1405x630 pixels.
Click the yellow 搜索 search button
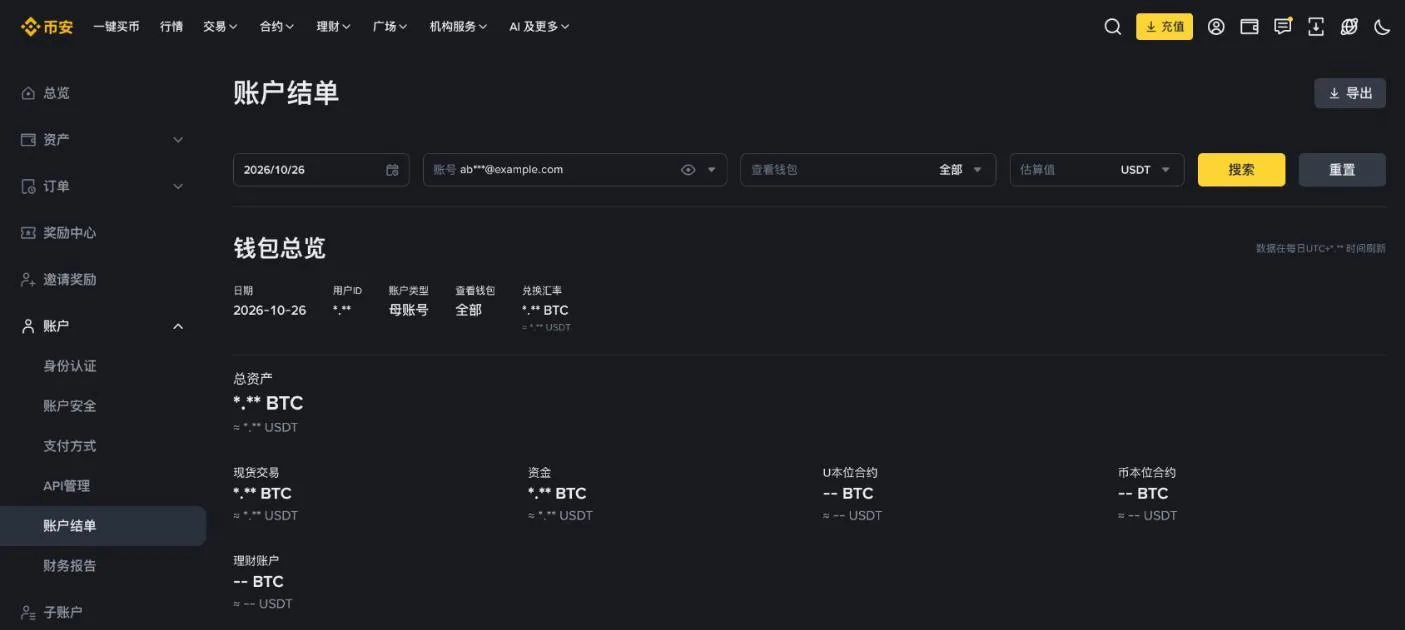tap(1241, 170)
